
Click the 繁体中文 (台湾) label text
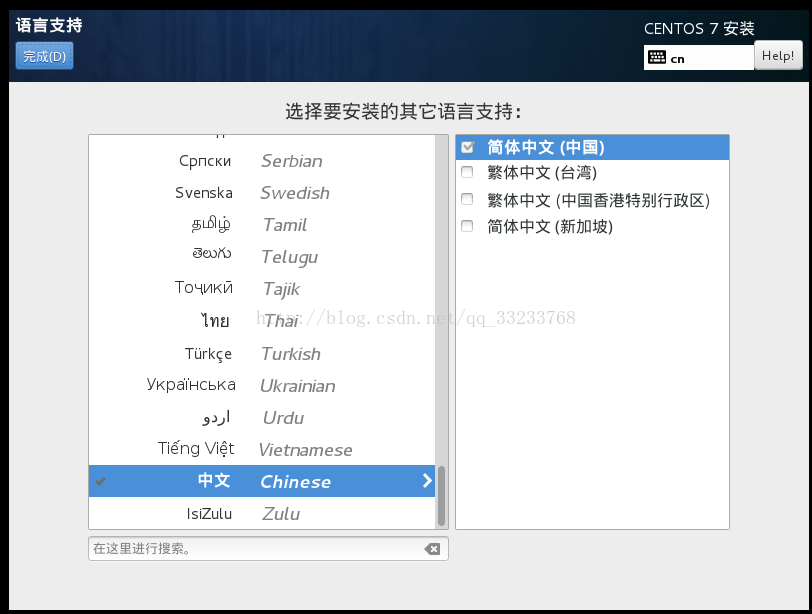542,172
